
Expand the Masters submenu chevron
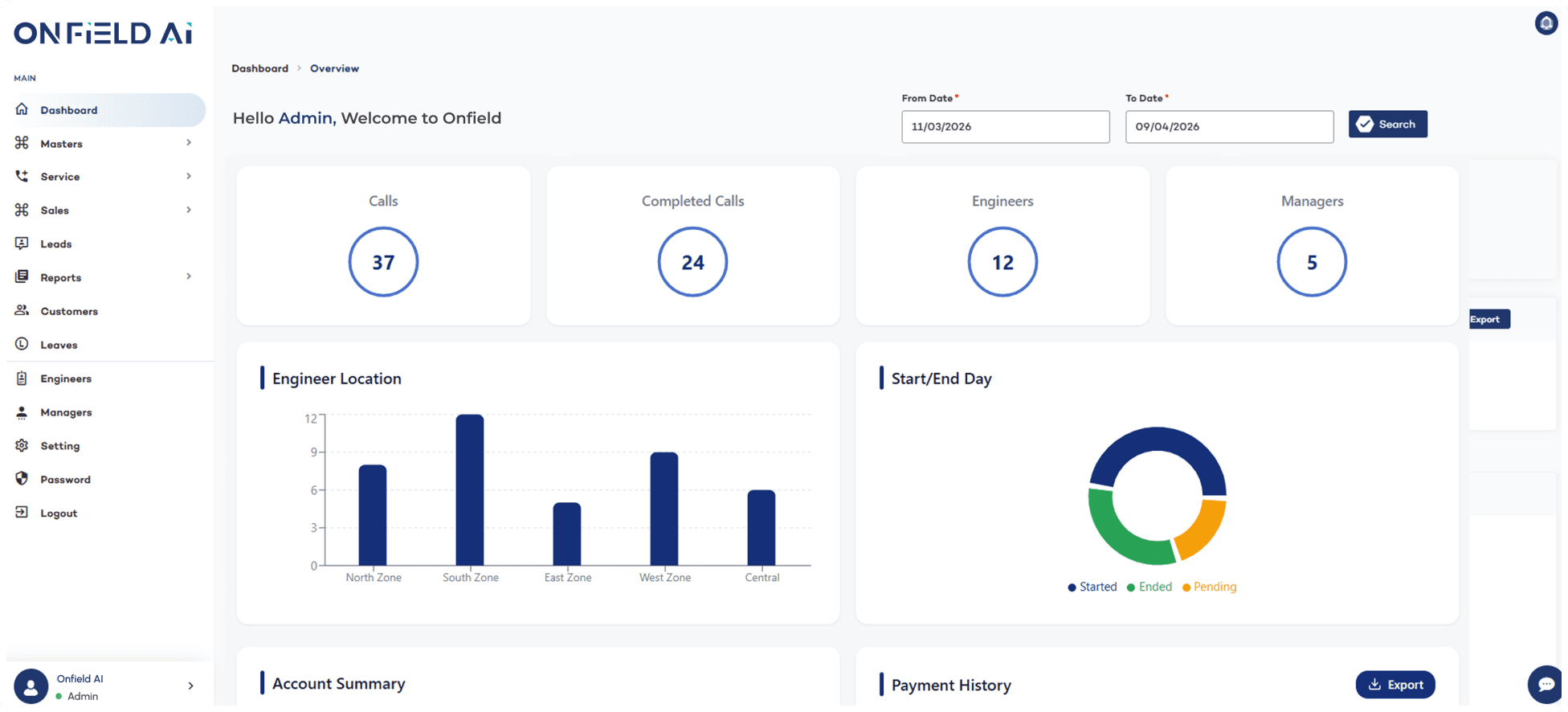point(189,143)
